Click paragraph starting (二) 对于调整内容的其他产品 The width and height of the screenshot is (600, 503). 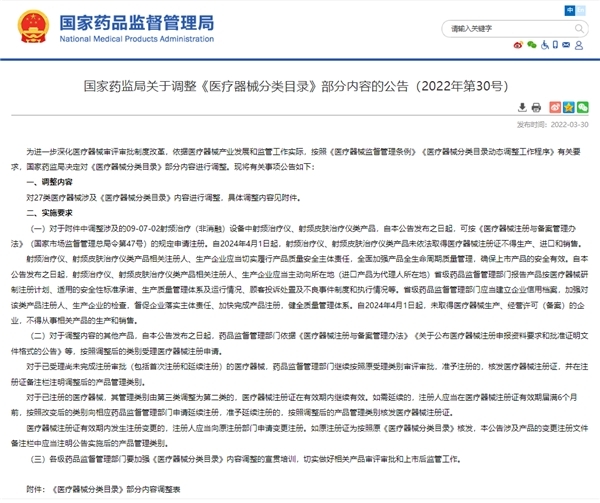300,343
